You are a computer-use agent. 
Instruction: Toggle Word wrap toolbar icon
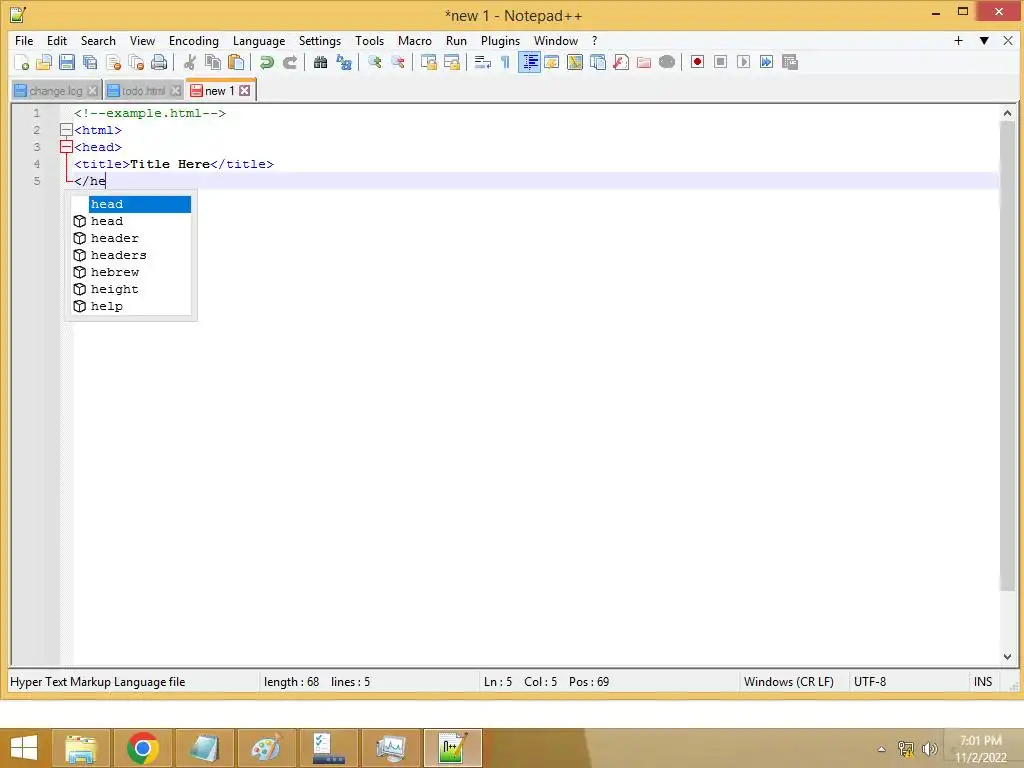(483, 62)
